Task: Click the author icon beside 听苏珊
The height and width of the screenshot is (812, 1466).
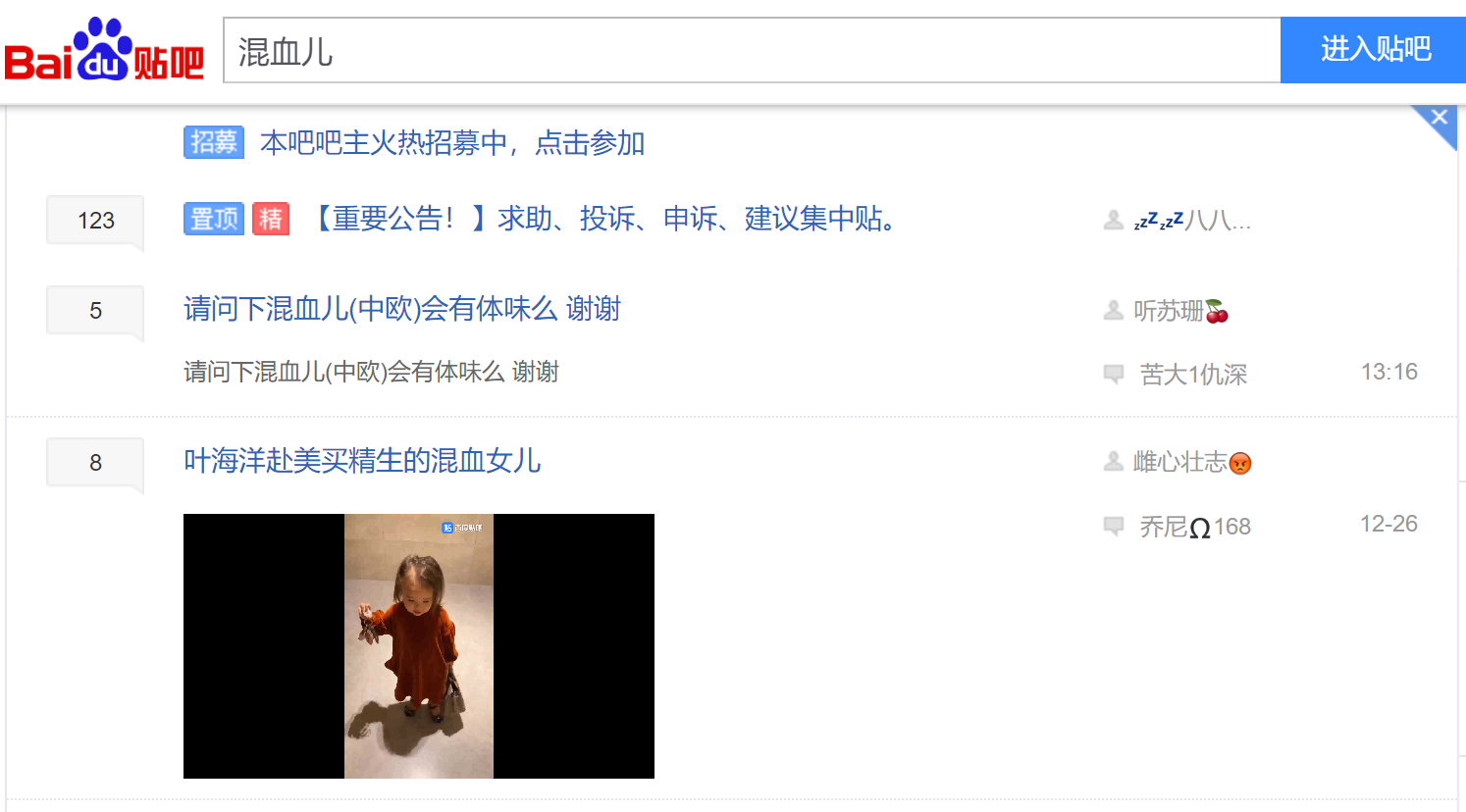Action: click(1114, 310)
